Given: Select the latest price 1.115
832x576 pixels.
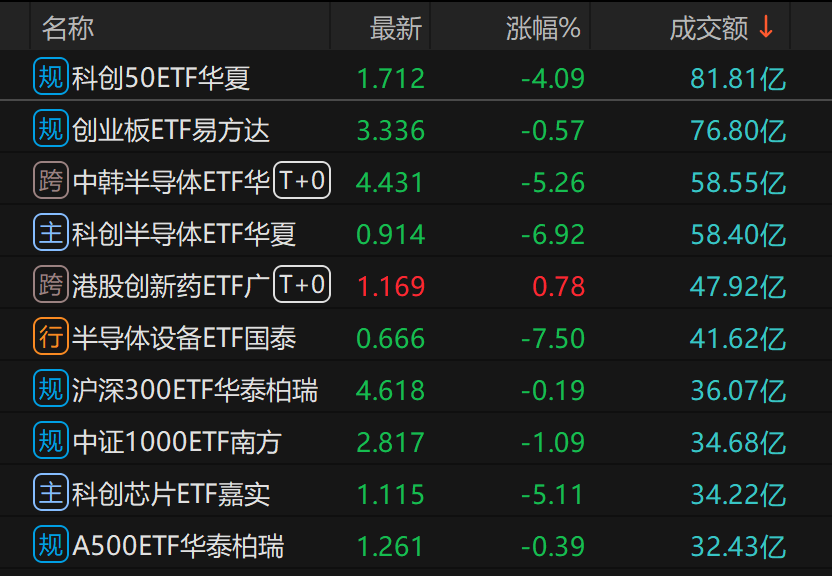Looking at the screenshot, I should point(391,494).
